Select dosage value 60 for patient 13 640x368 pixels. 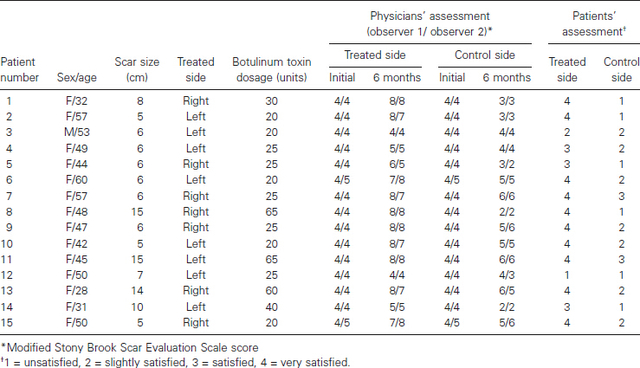(x=271, y=290)
